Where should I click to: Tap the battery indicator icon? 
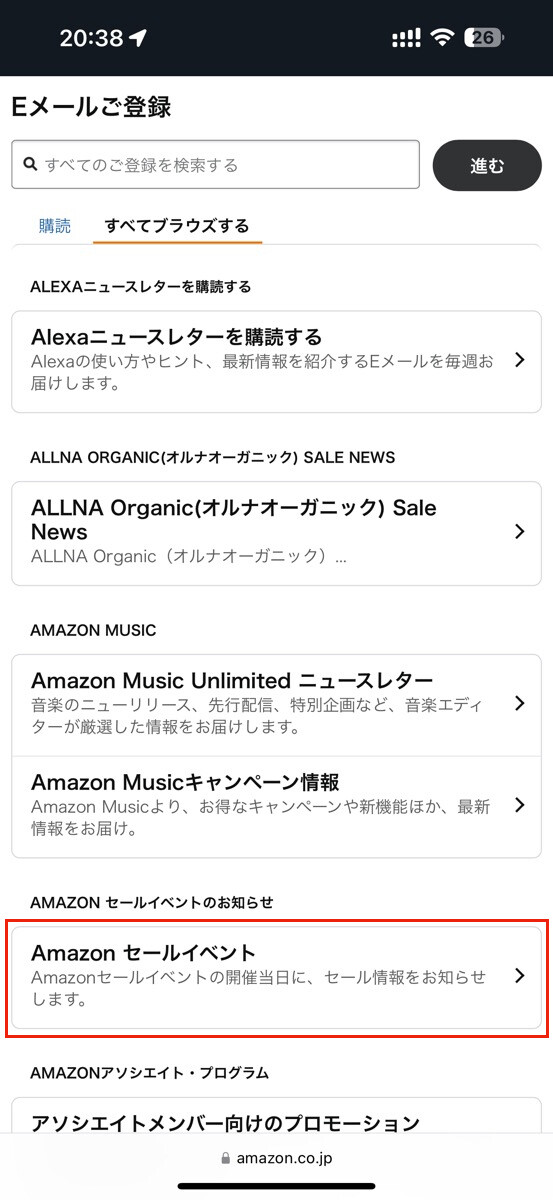point(486,38)
